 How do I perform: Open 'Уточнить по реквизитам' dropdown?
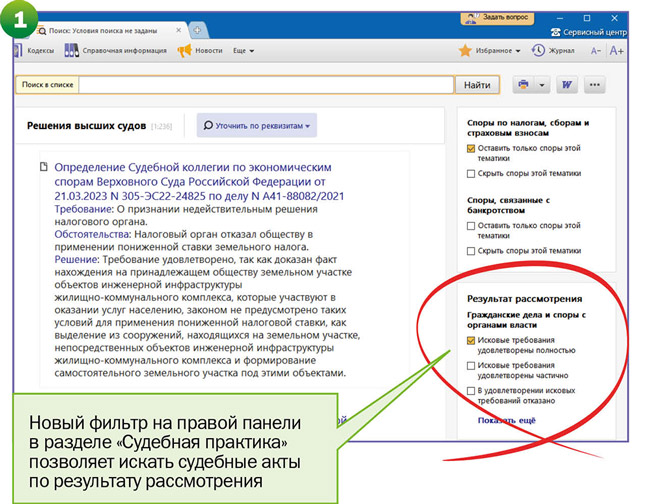pos(257,126)
